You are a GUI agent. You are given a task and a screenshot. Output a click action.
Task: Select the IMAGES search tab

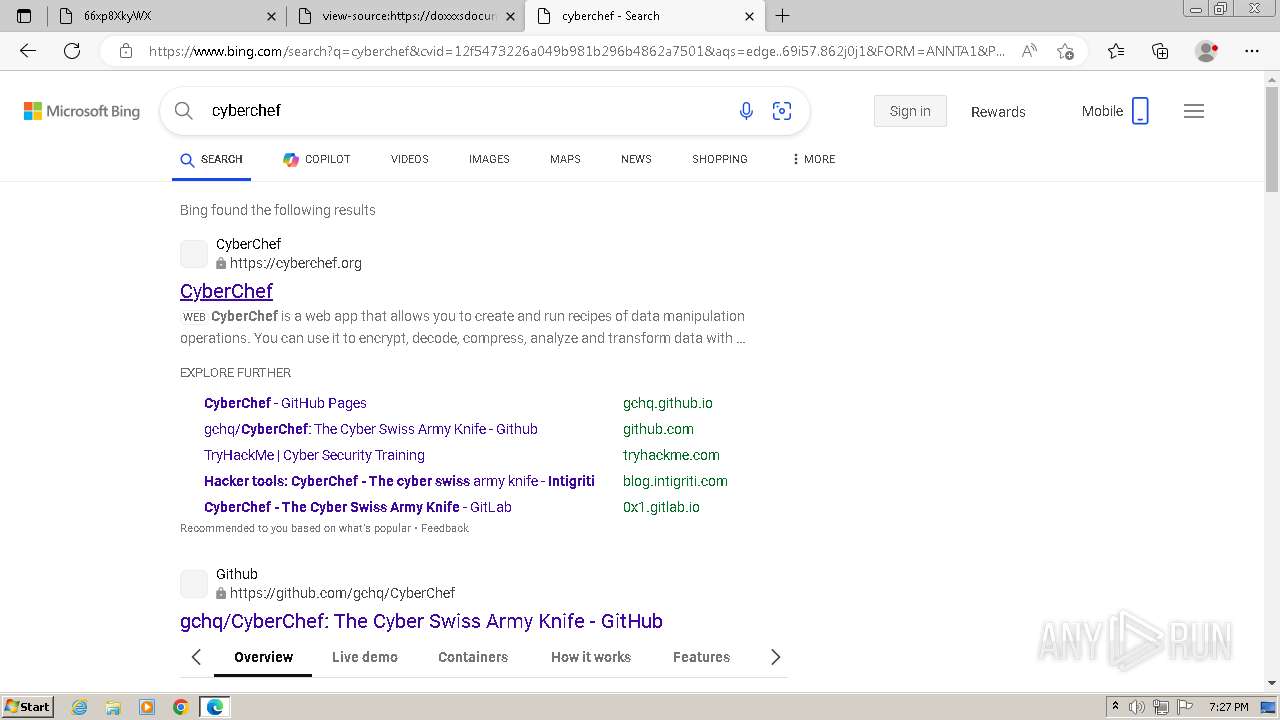(x=489, y=159)
